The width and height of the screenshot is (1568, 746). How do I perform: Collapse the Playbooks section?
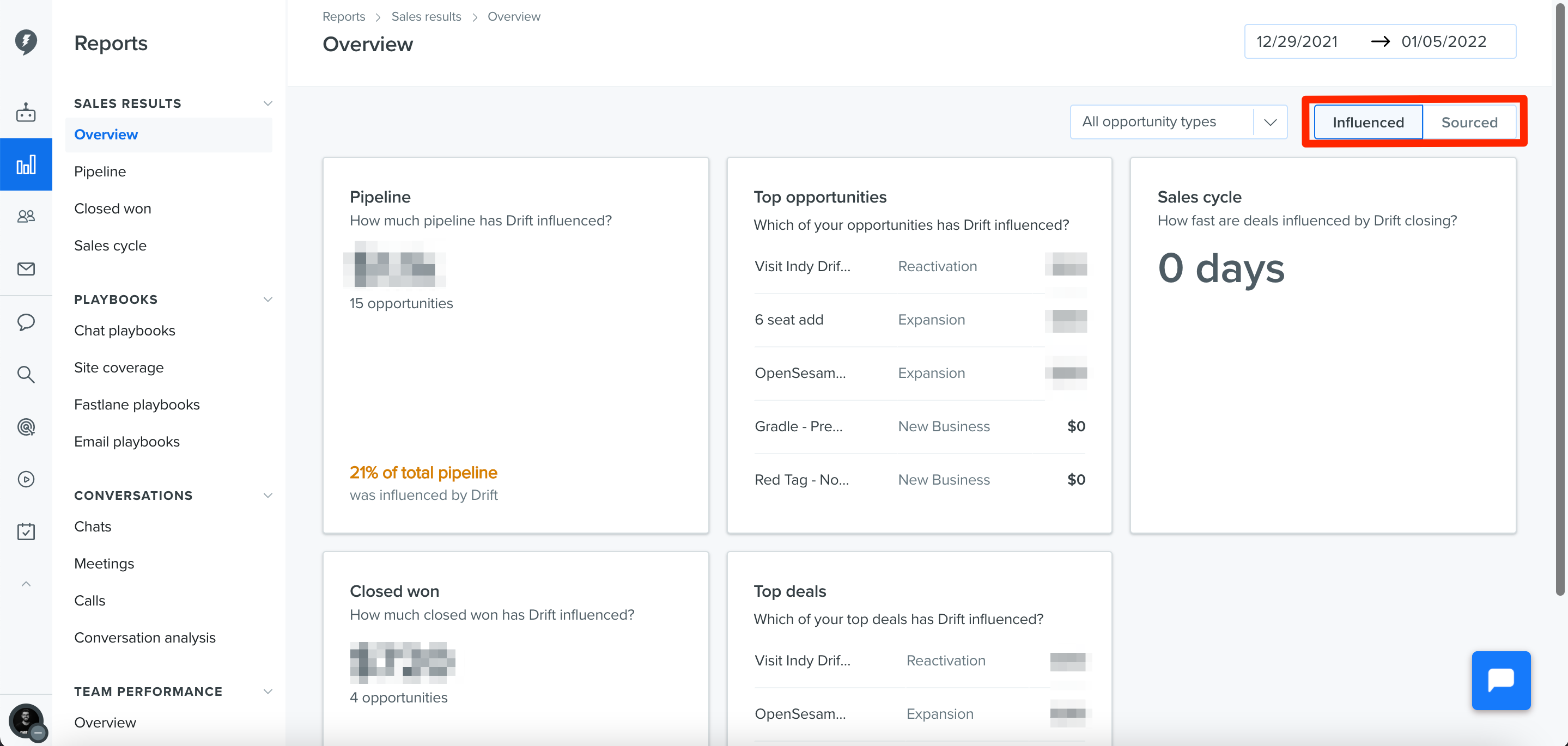click(267, 299)
